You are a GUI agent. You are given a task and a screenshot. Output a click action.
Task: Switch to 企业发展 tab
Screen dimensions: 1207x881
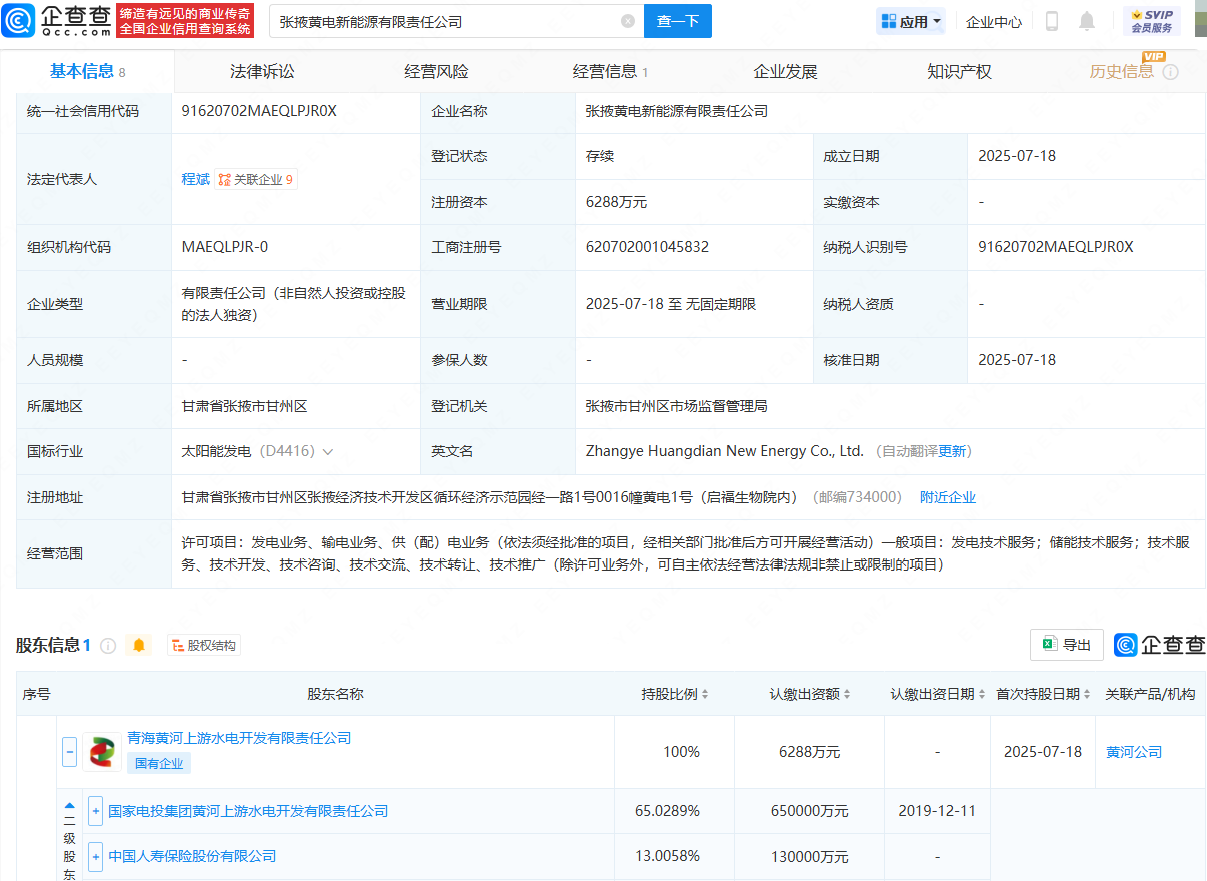pos(785,71)
